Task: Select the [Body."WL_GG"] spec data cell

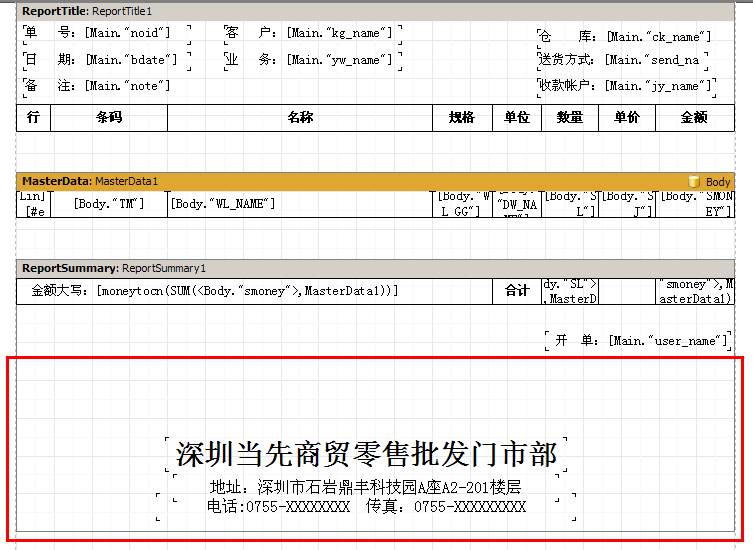Action: (x=462, y=204)
